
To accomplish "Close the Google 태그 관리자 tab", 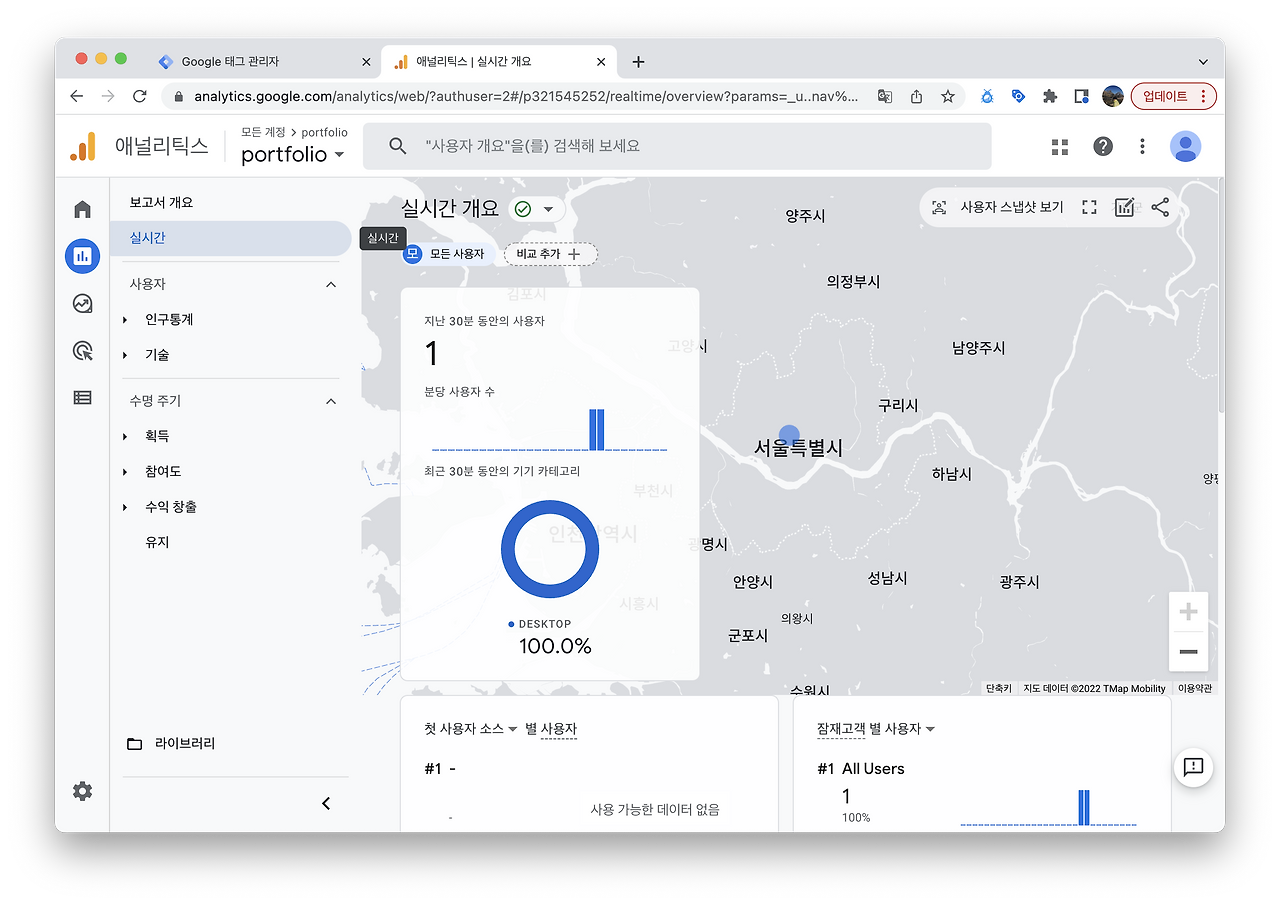I will coord(366,61).
